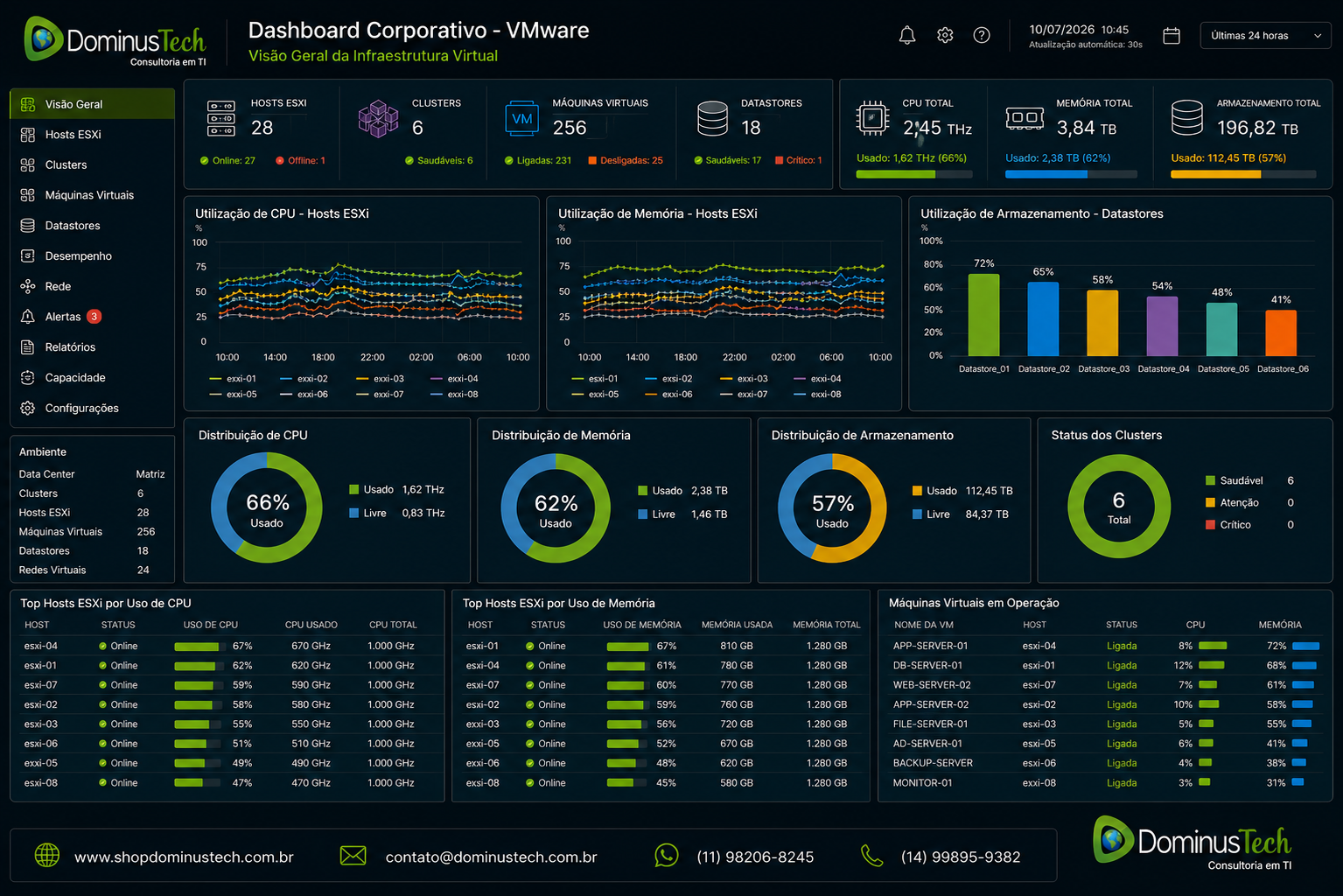Sort by USO DE CPU column header

click(x=210, y=626)
